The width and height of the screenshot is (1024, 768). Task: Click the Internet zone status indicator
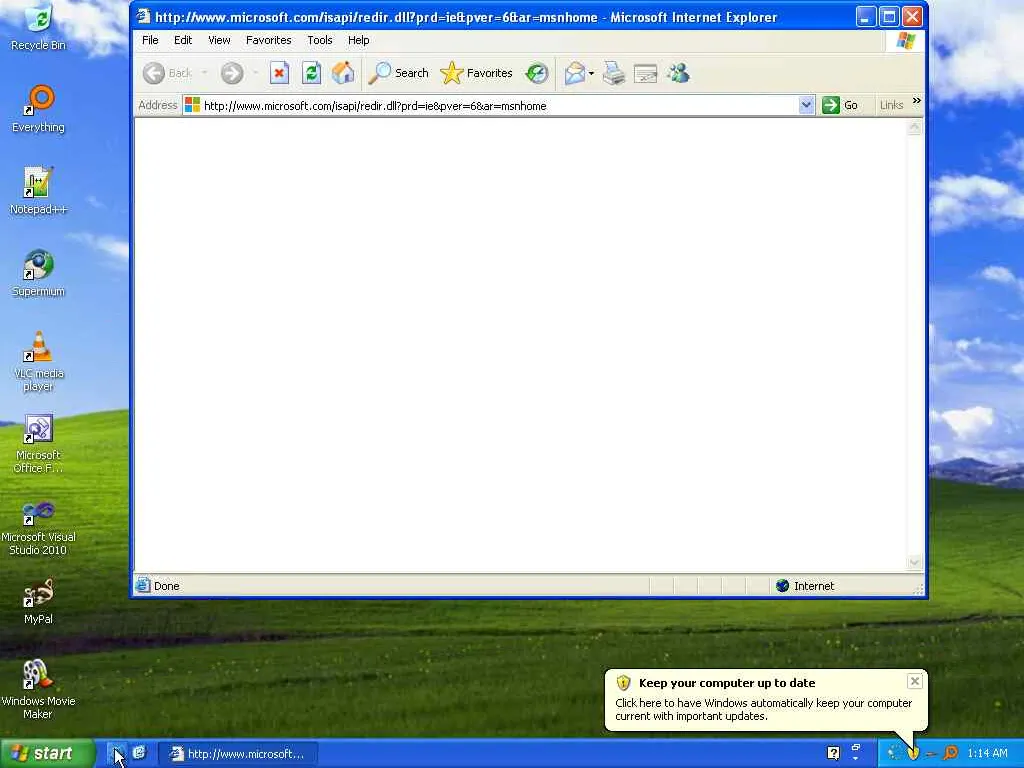click(805, 586)
